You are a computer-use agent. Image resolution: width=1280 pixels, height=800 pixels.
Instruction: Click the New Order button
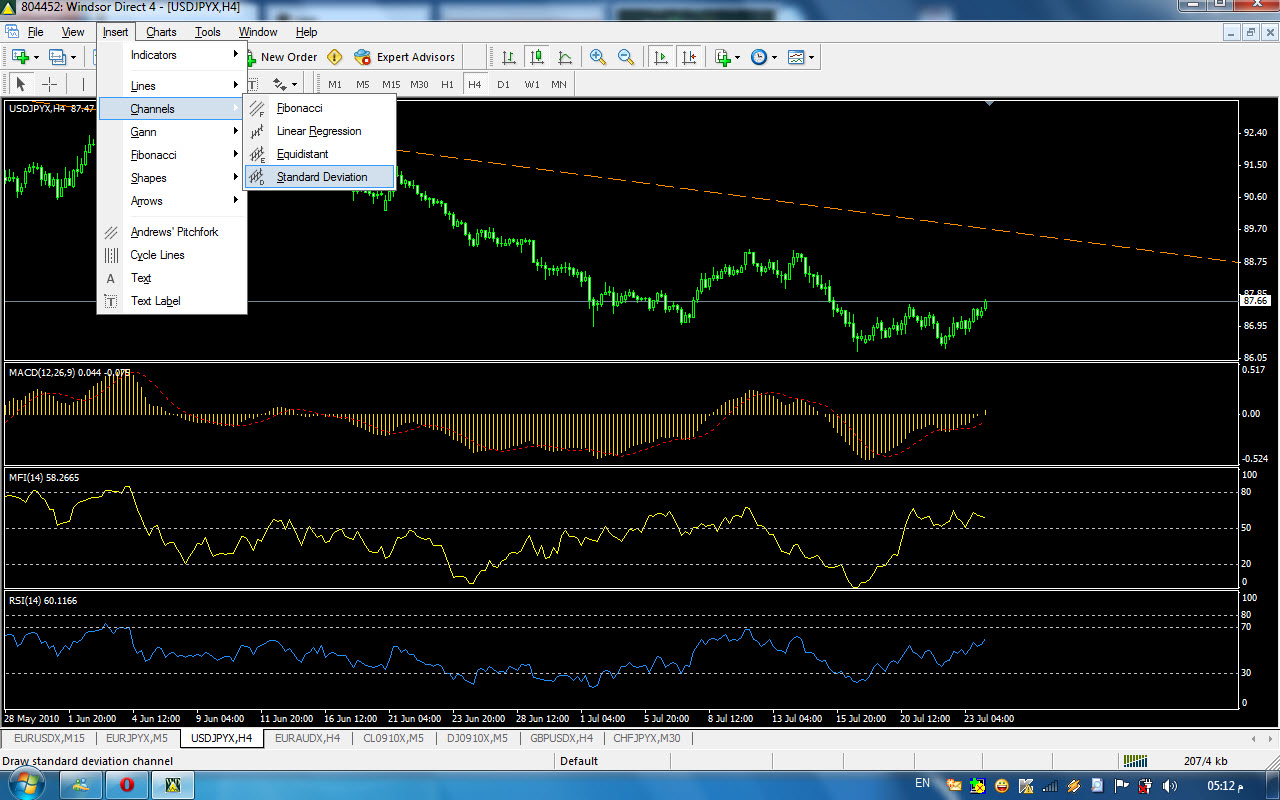tap(280, 57)
